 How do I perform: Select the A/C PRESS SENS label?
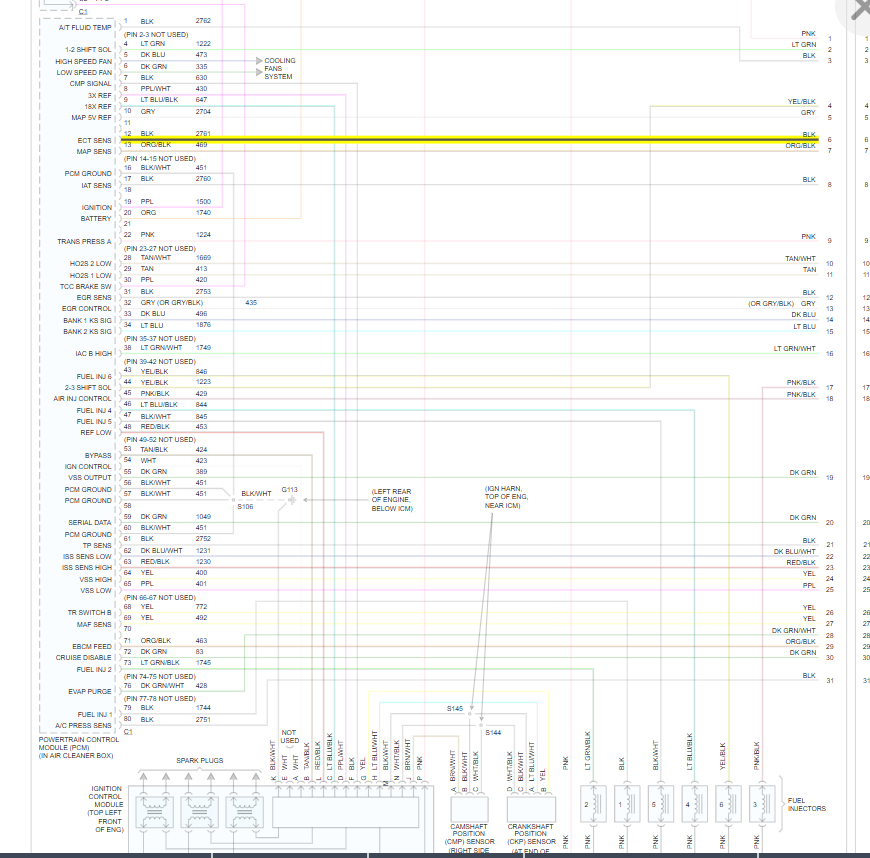[83, 725]
